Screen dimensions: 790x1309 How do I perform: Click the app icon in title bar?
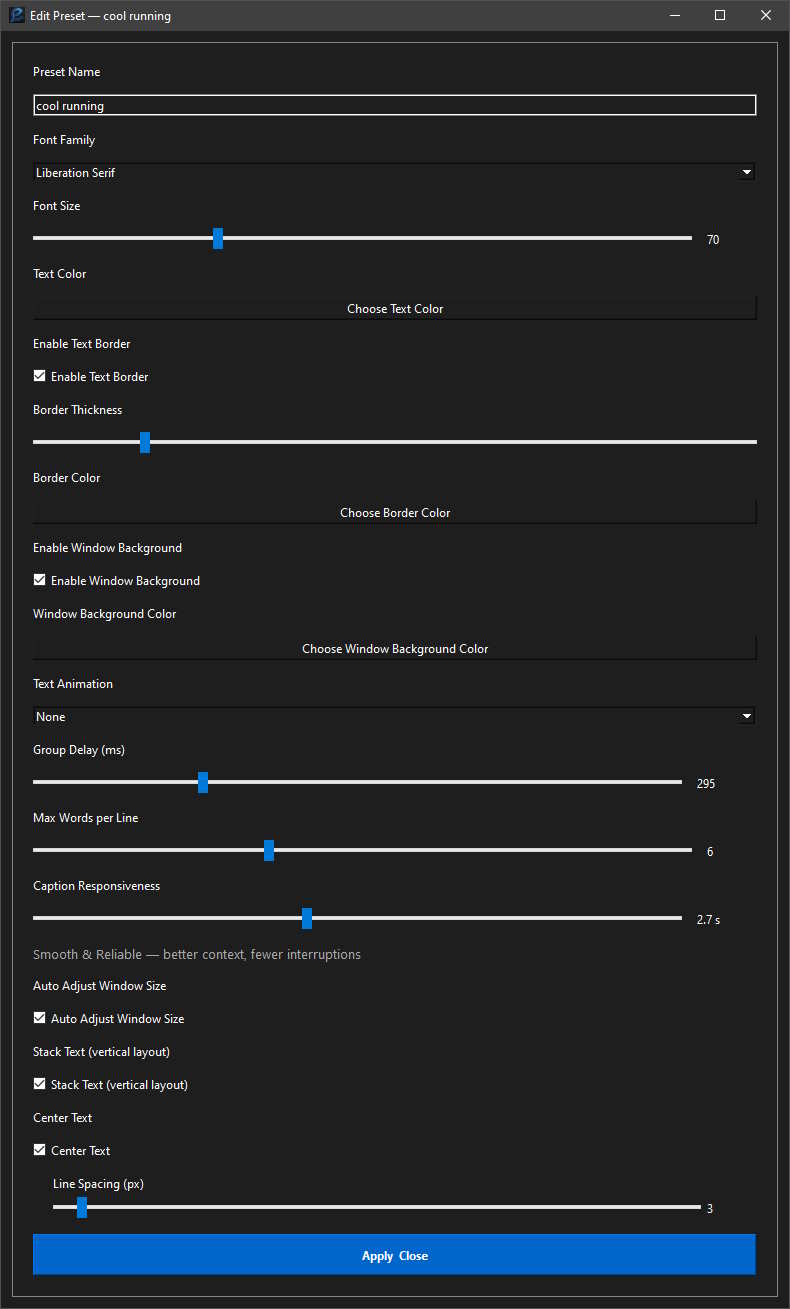17,15
